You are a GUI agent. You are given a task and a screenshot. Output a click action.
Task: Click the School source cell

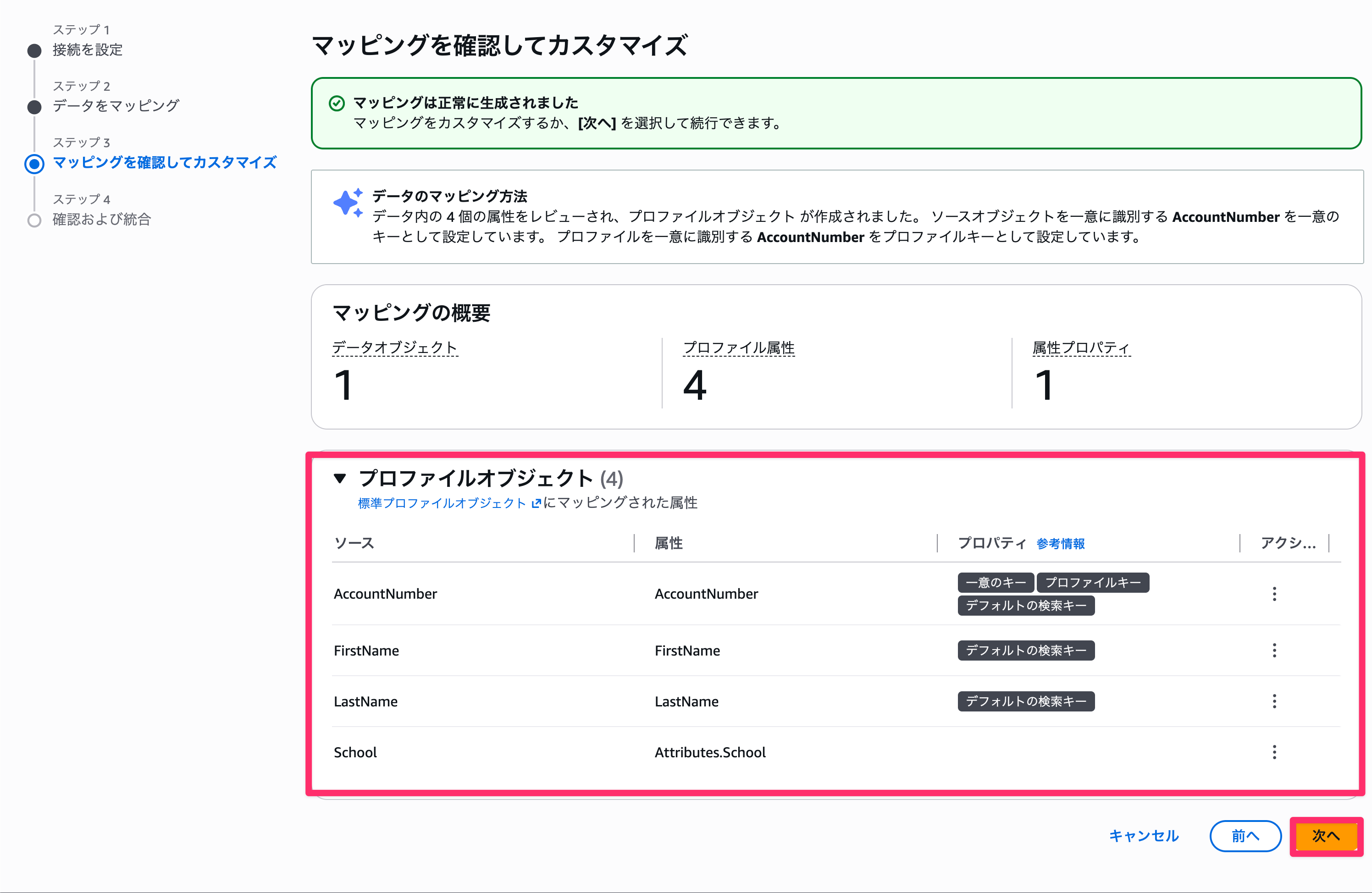[355, 752]
